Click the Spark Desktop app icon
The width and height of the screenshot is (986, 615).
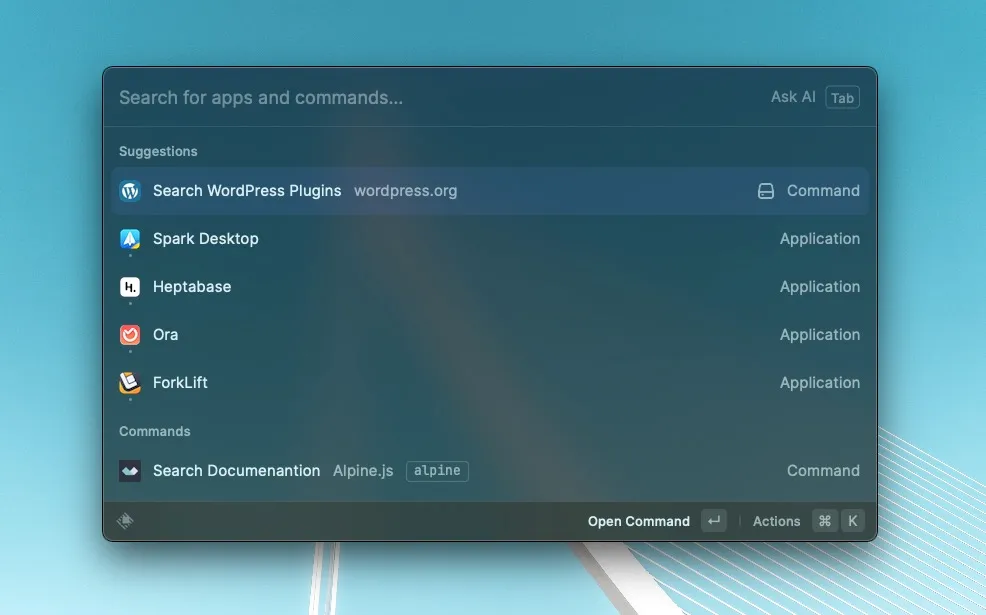pyautogui.click(x=130, y=239)
